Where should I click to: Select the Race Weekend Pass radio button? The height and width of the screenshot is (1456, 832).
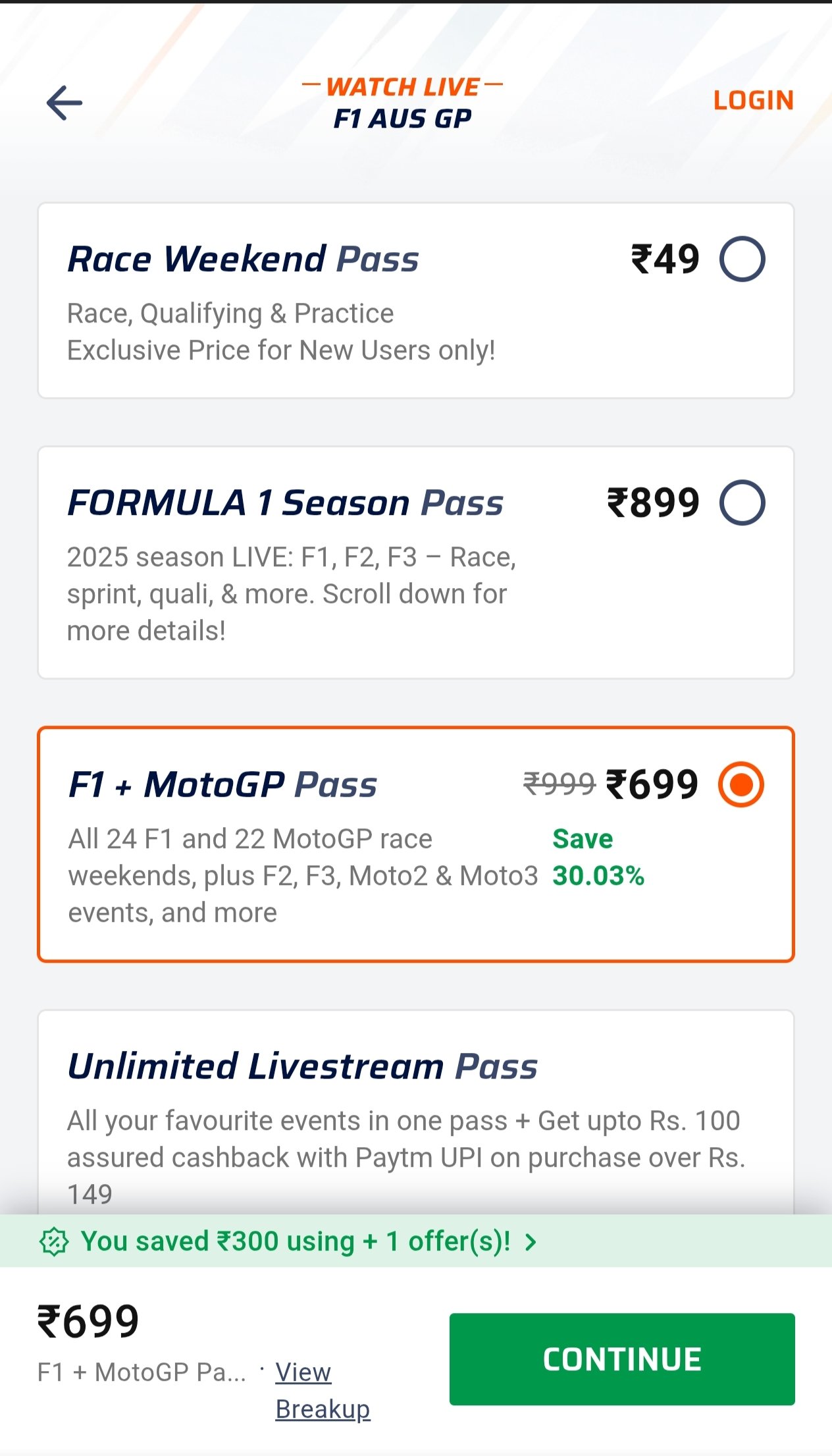[x=742, y=259]
